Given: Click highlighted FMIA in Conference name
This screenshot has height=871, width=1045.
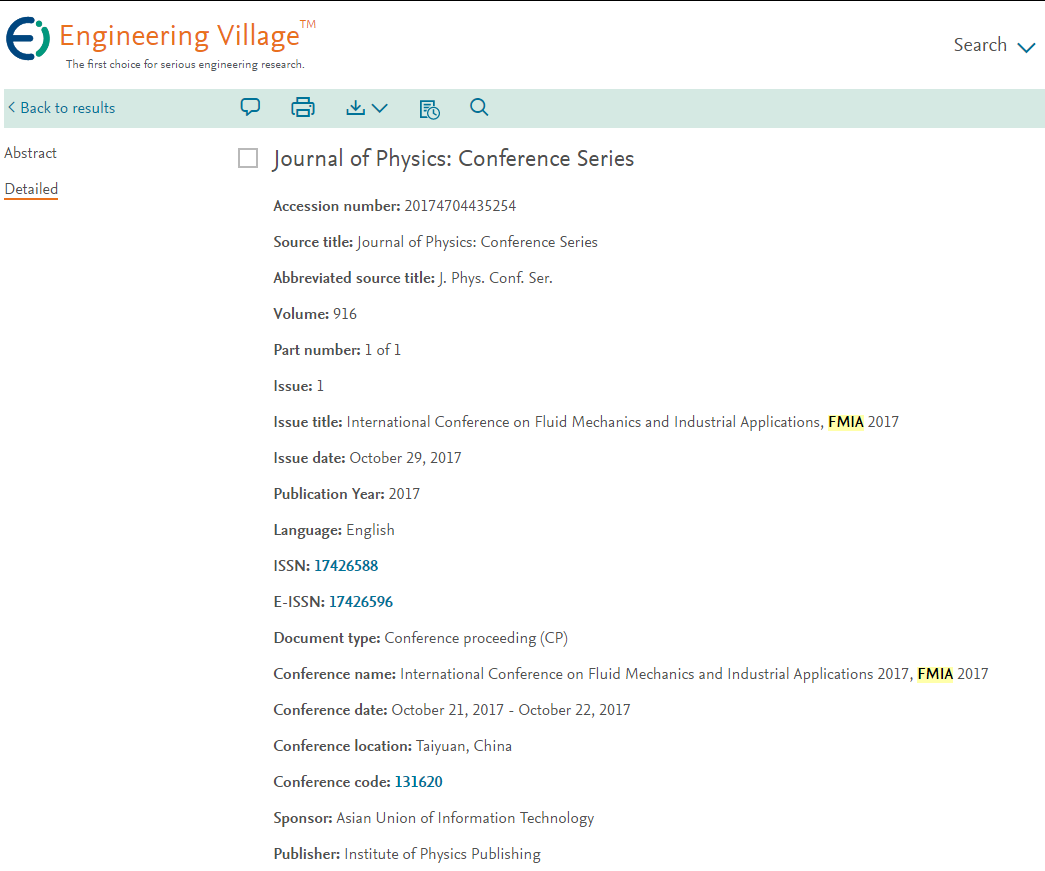Looking at the screenshot, I should pos(935,674).
